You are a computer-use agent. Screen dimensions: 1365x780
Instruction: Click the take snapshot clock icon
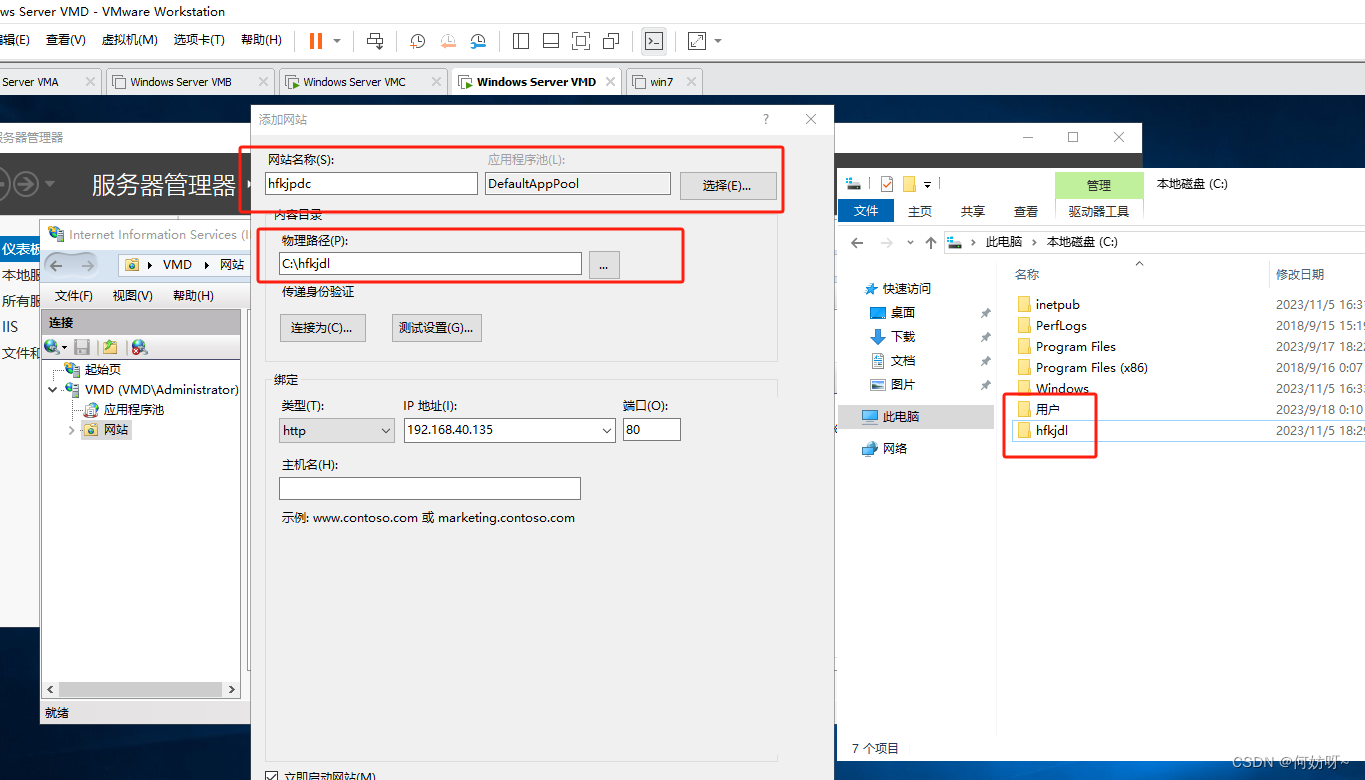(x=418, y=41)
